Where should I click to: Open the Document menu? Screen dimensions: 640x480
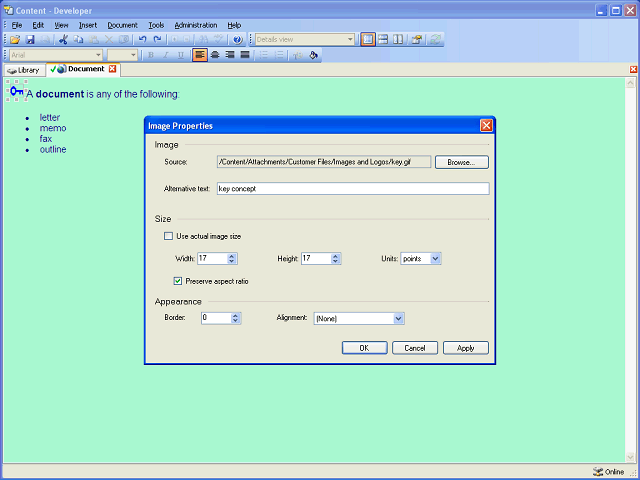point(122,25)
